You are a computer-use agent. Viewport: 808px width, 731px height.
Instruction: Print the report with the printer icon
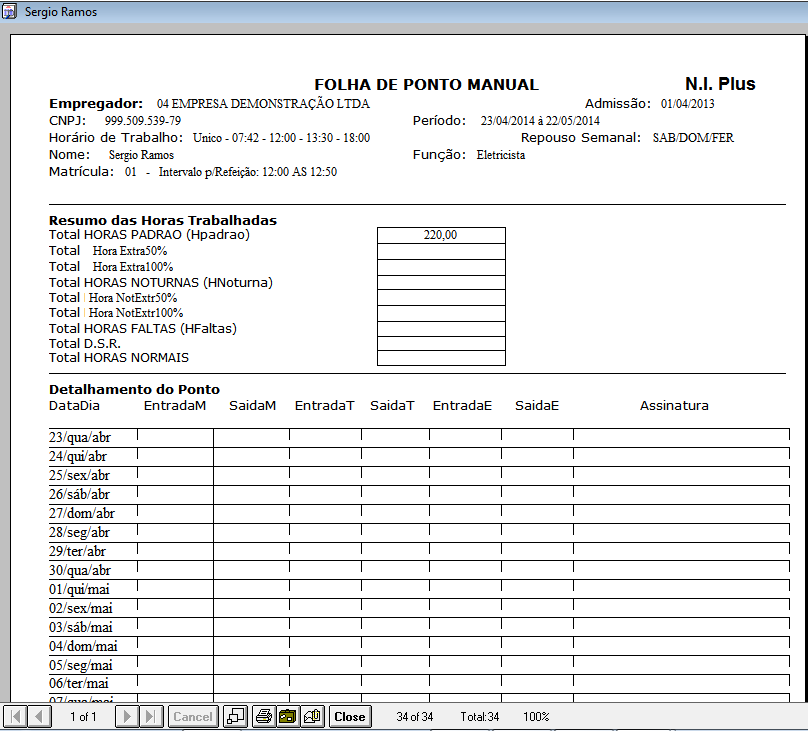click(264, 717)
